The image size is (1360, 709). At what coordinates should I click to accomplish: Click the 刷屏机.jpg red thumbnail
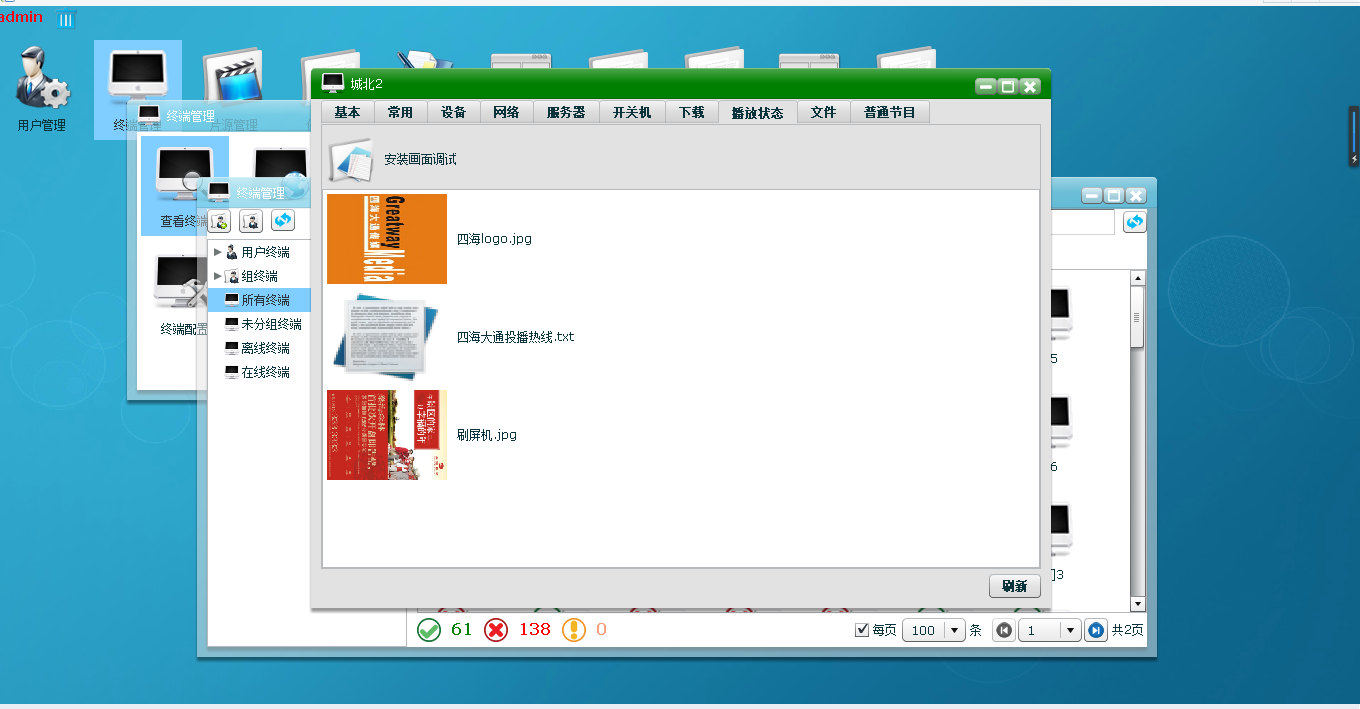pos(387,435)
